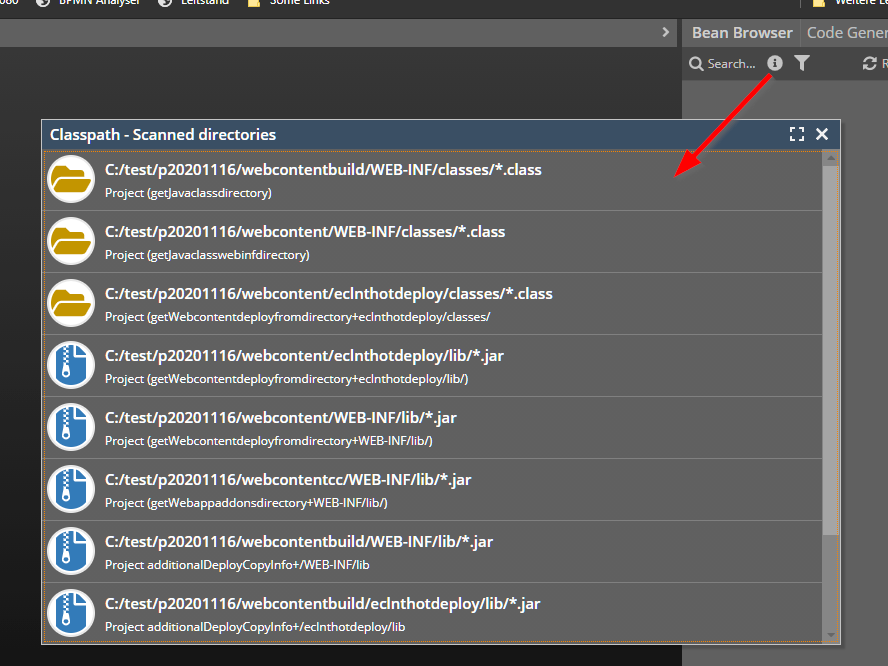Collapse panel with the right chevron arrow
This screenshot has height=666, width=888.
click(666, 32)
